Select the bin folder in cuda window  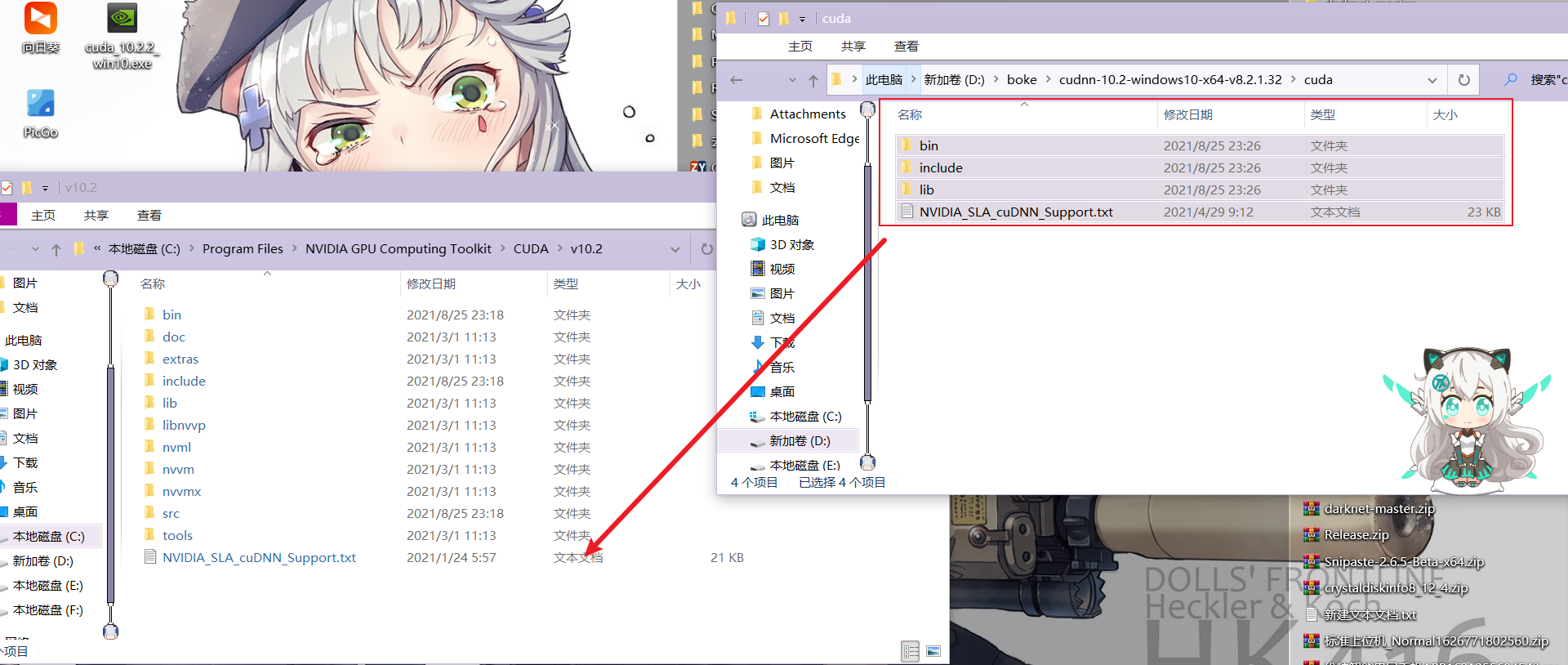[1200, 145]
